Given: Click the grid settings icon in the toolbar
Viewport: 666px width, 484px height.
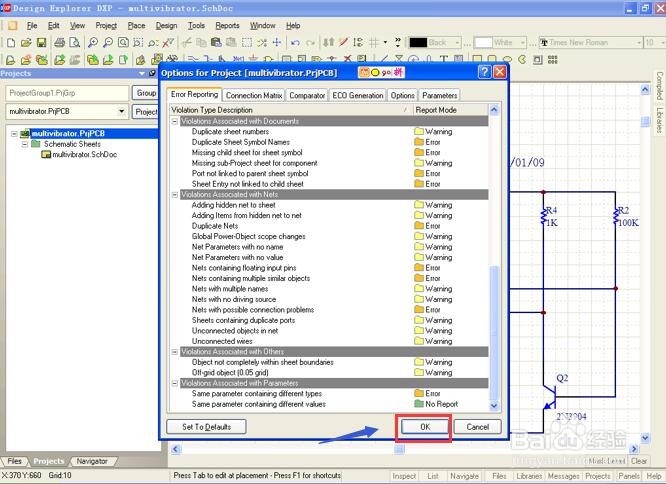Looking at the screenshot, I should tap(374, 42).
